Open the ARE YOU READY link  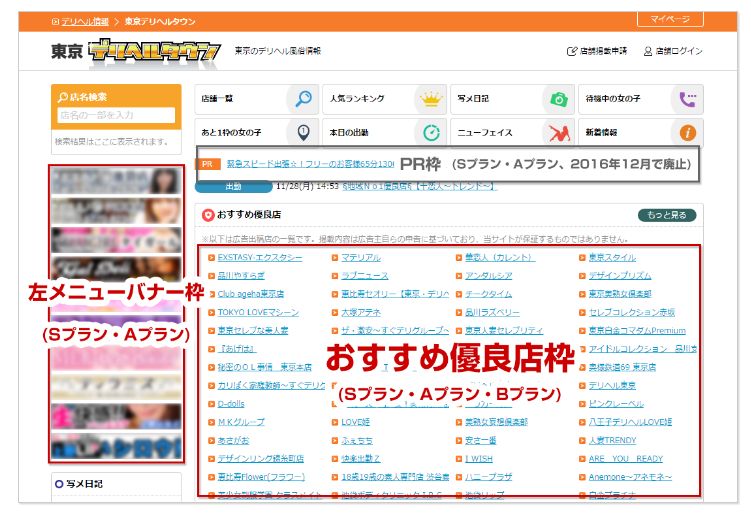tap(626, 459)
